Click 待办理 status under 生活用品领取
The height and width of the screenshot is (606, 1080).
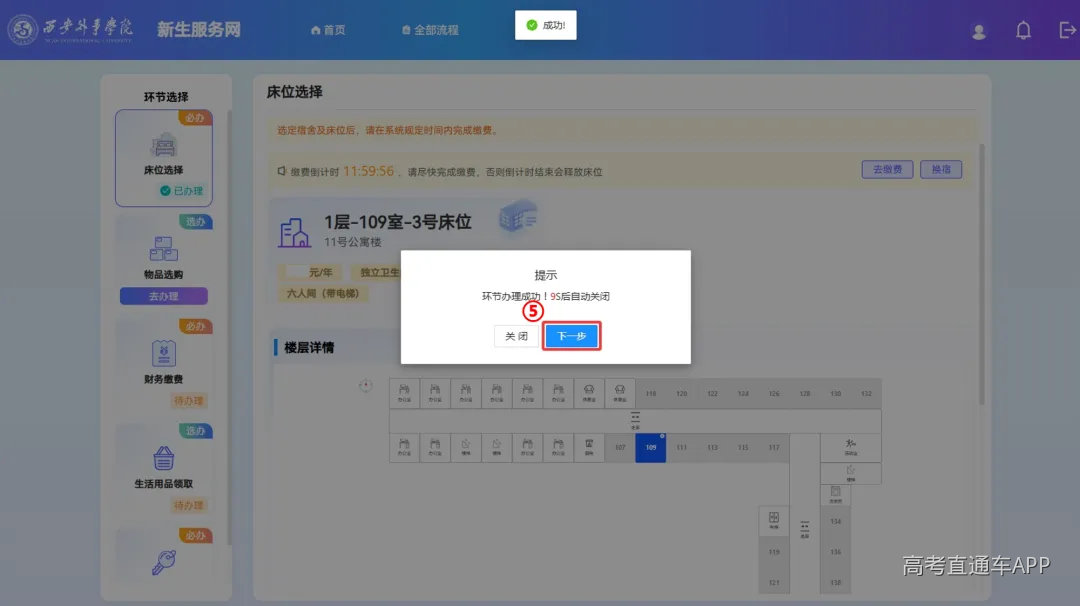coord(188,505)
